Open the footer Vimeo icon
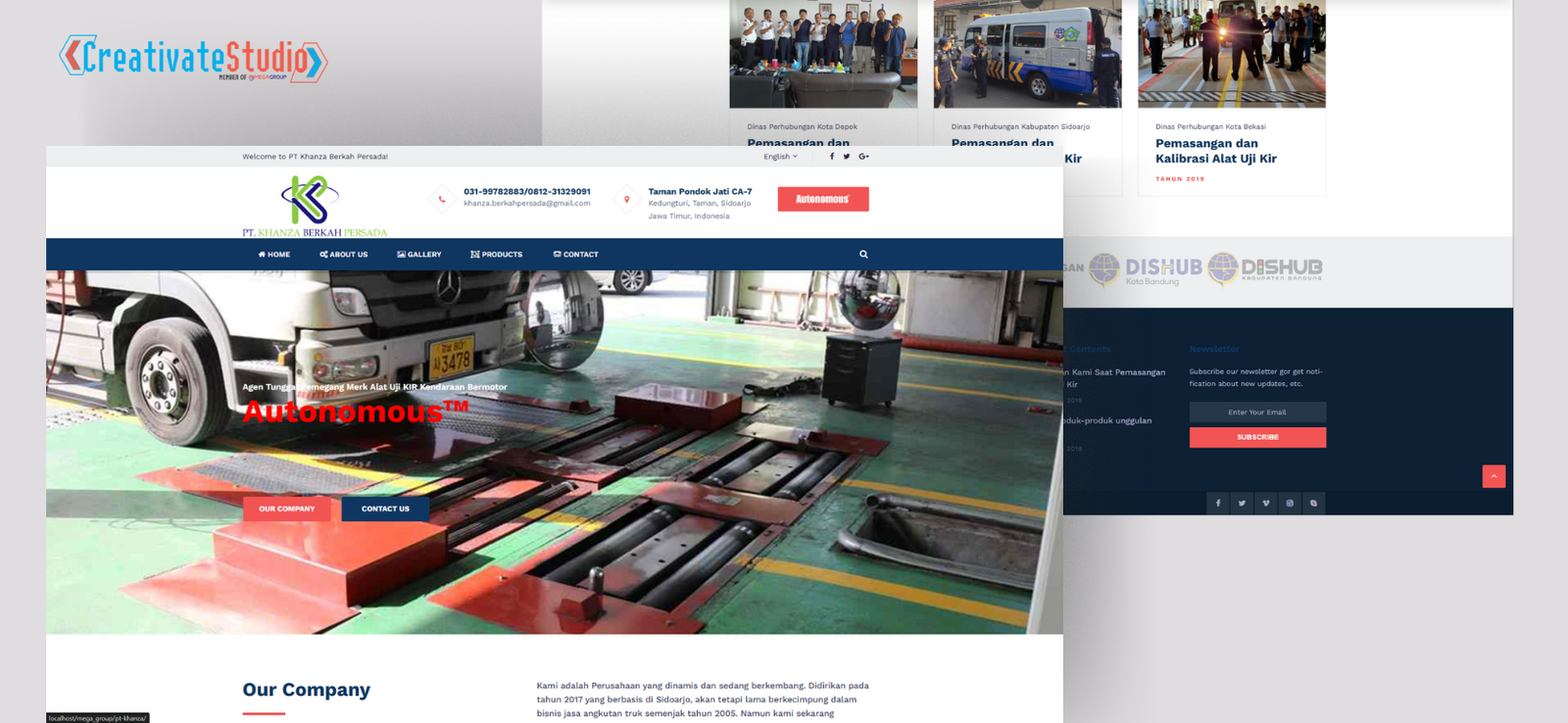The image size is (1568, 723). (x=1265, y=504)
